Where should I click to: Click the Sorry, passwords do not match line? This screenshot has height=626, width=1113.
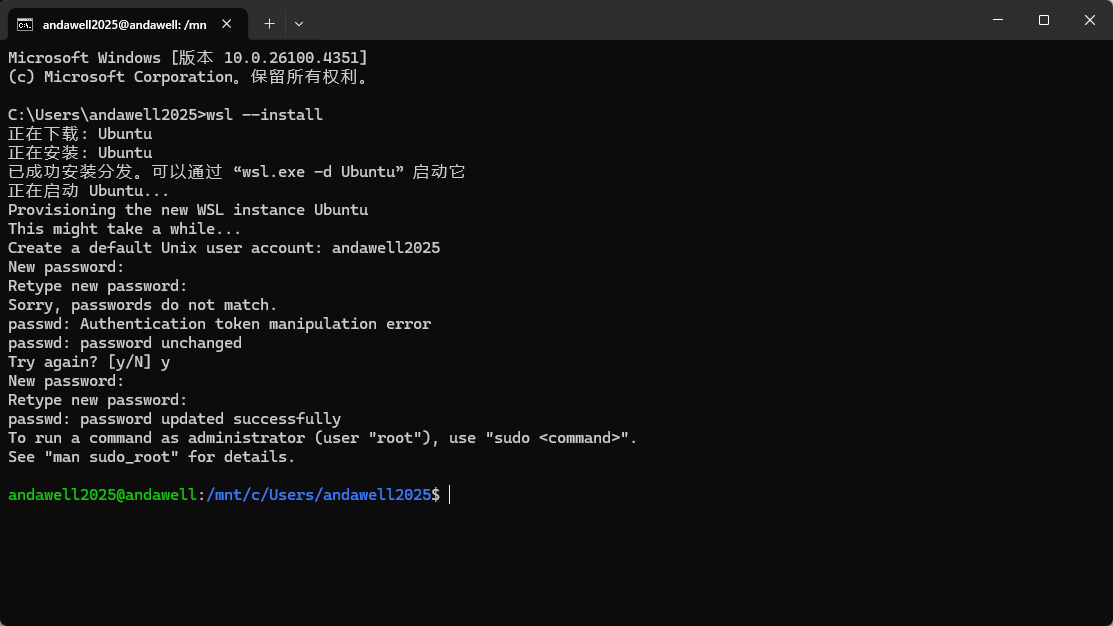pos(143,305)
